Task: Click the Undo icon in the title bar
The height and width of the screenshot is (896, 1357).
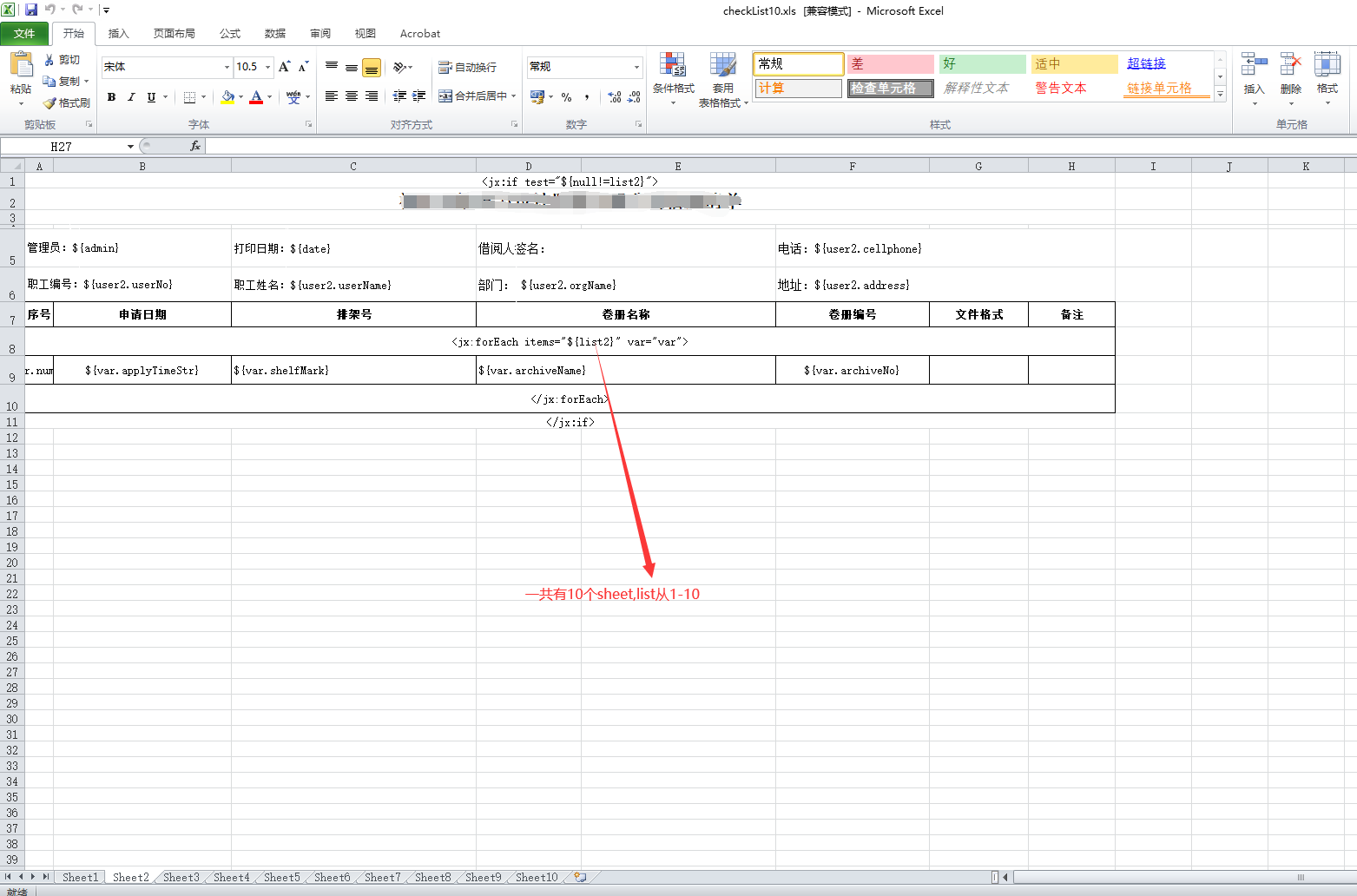Action: [50, 10]
